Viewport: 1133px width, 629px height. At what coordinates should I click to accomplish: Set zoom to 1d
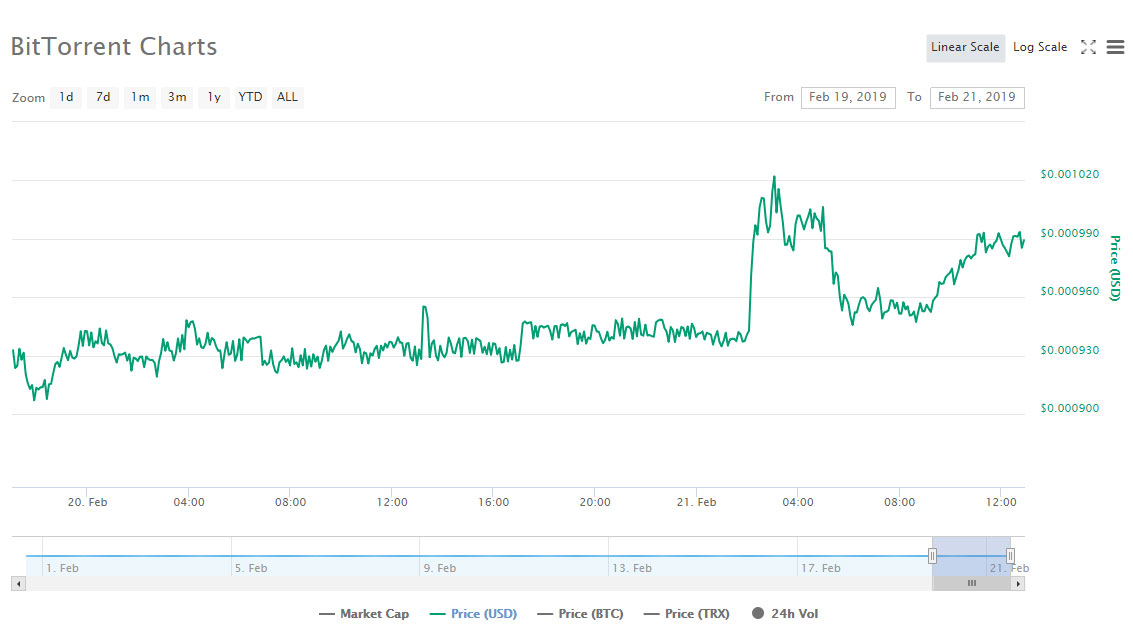tap(66, 97)
